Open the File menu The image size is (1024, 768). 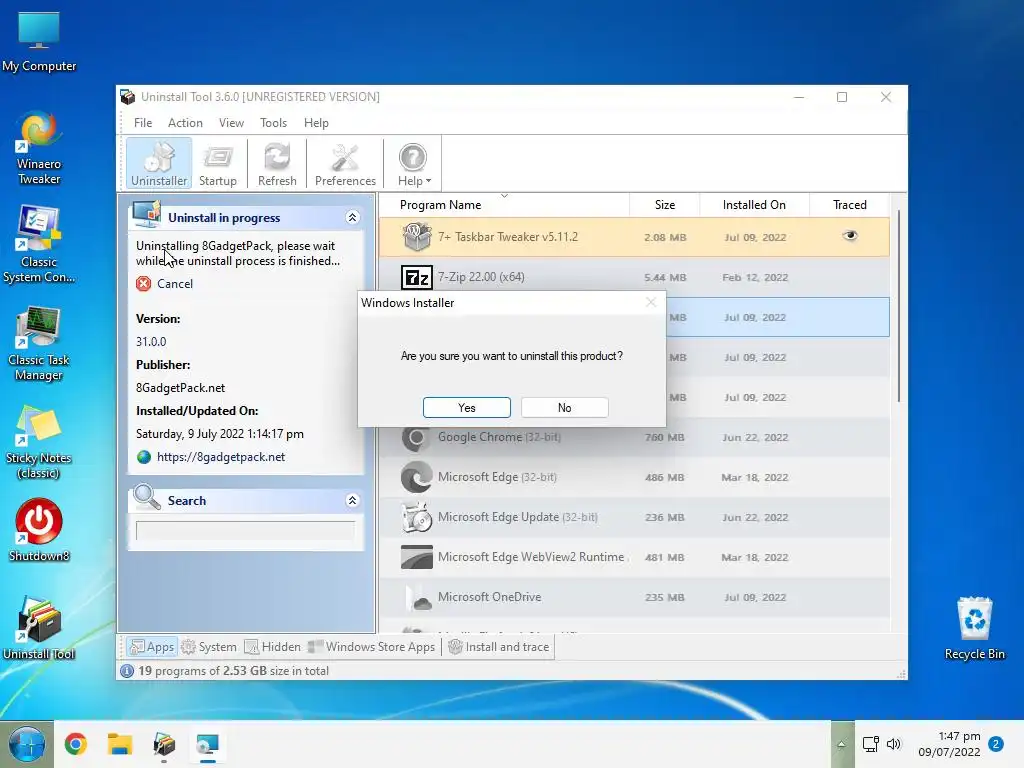click(143, 123)
